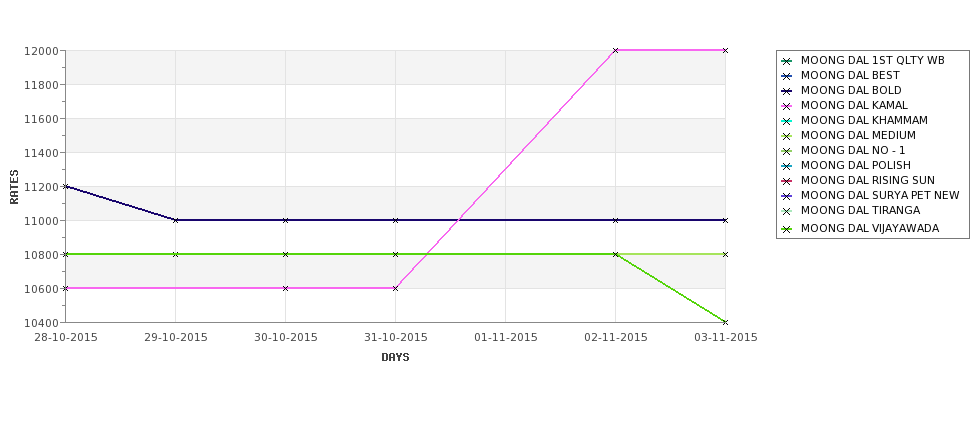The height and width of the screenshot is (429, 975).
Task: Click the green data point at 10400 on 03-11-2015
Action: pyautogui.click(x=725, y=322)
